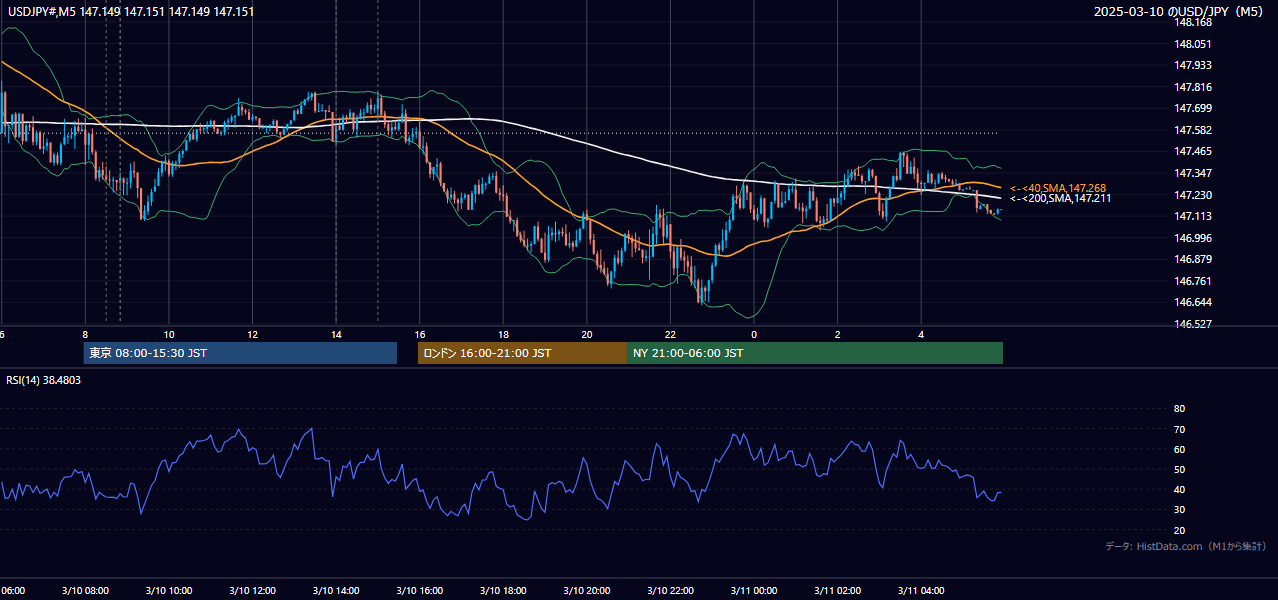Viewport: 1278px width, 600px height.
Task: Click hour marker 16 under the price chart
Action: click(x=420, y=335)
